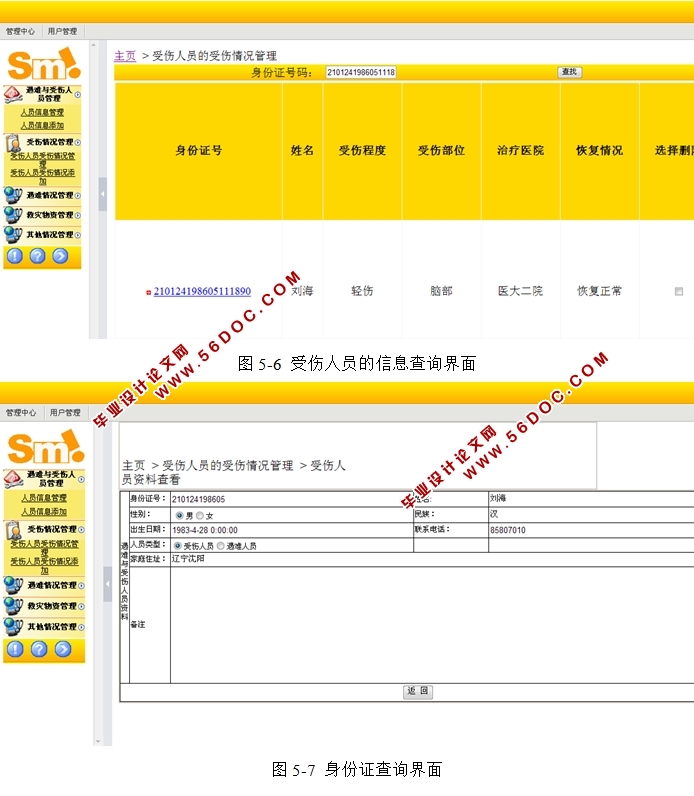Click 遇难与受伤人员管理 icon in Figure 5-7 sidebar
Screen dimensions: 694x796
pos(13,479)
